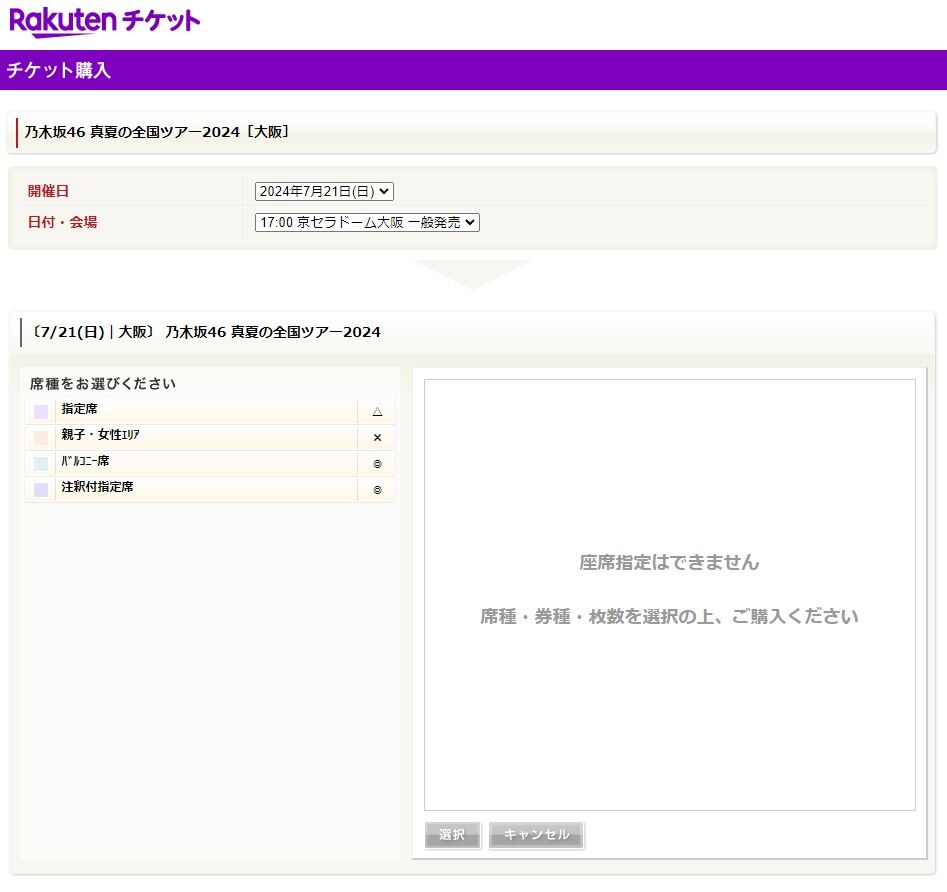Click the ﾊﾞﾙｺﾆｰ席 color swatch
The width and height of the screenshot is (947, 892).
coord(41,464)
